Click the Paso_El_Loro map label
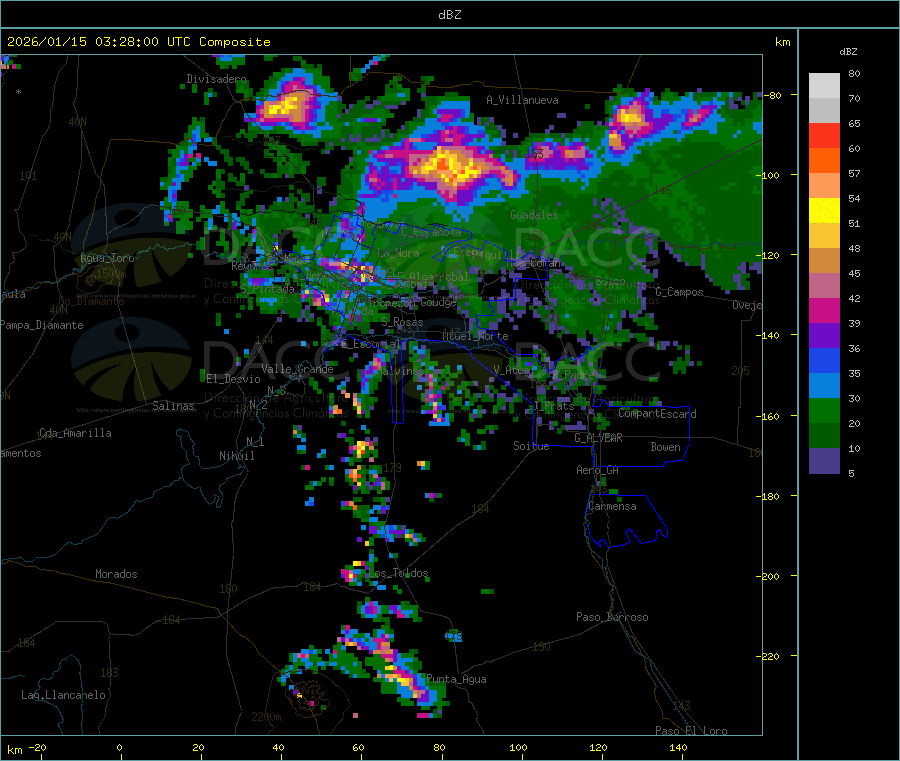Image resolution: width=900 pixels, height=761 pixels. click(691, 731)
